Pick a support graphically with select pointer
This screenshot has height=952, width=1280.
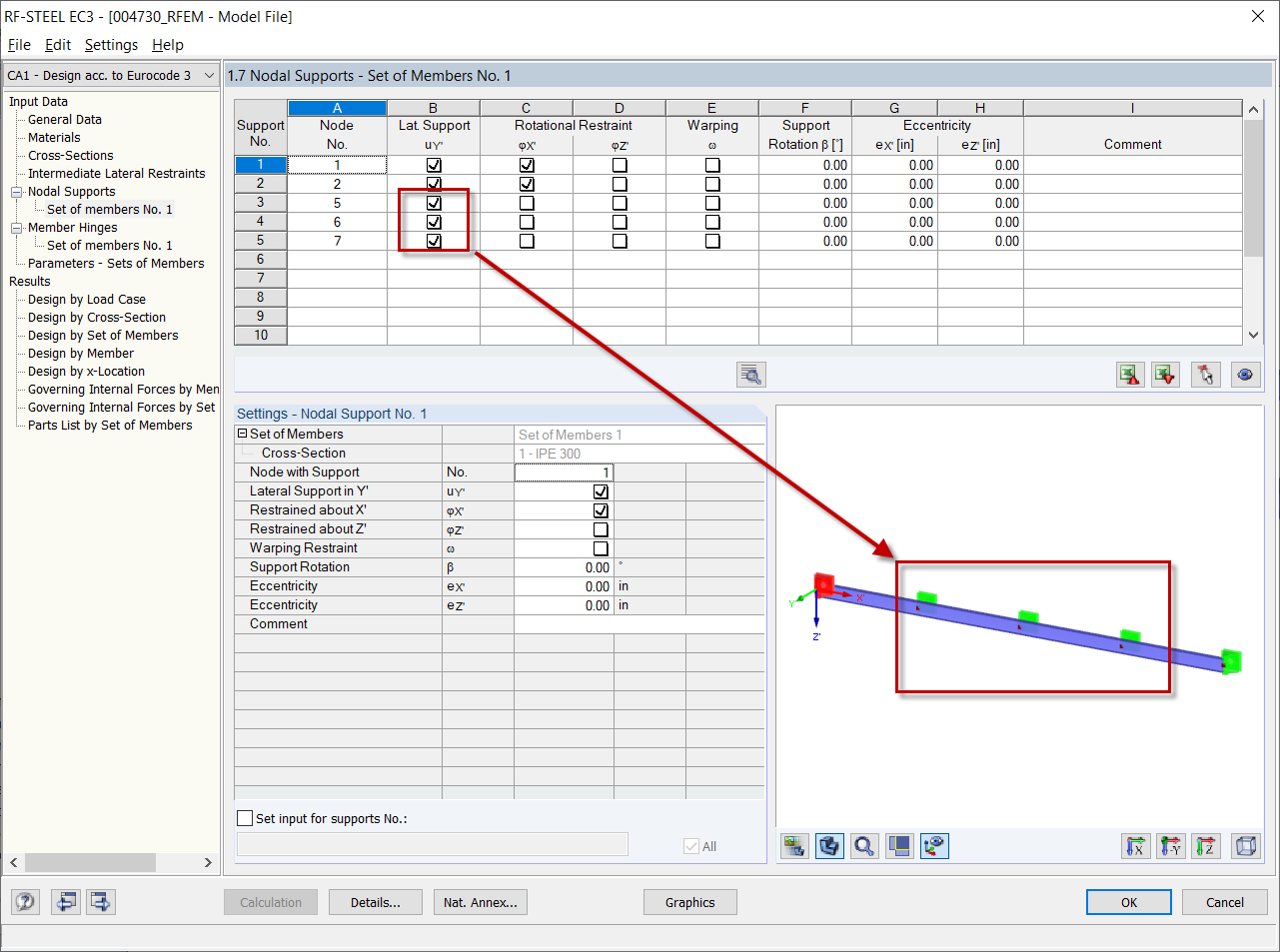[x=1205, y=374]
